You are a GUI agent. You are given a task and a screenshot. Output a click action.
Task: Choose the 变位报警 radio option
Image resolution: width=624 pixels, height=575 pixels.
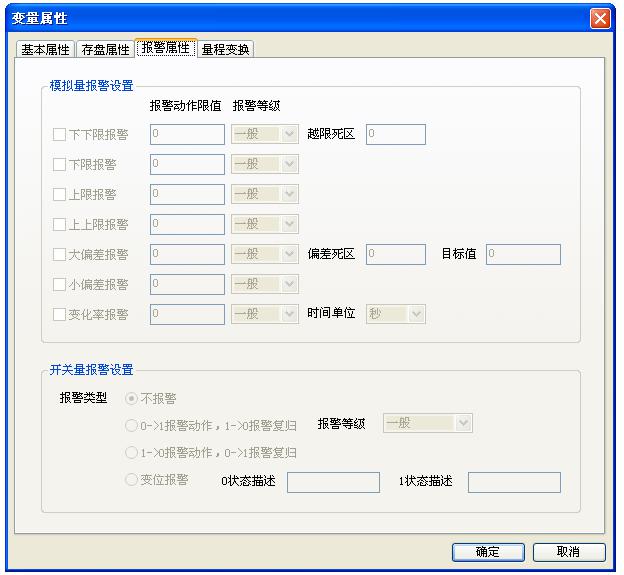(131, 481)
